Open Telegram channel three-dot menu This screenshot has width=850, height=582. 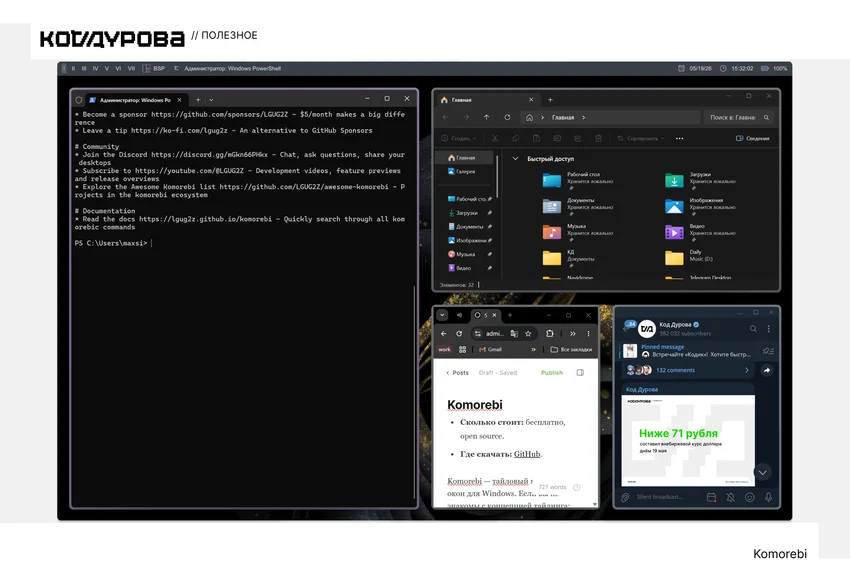(769, 329)
